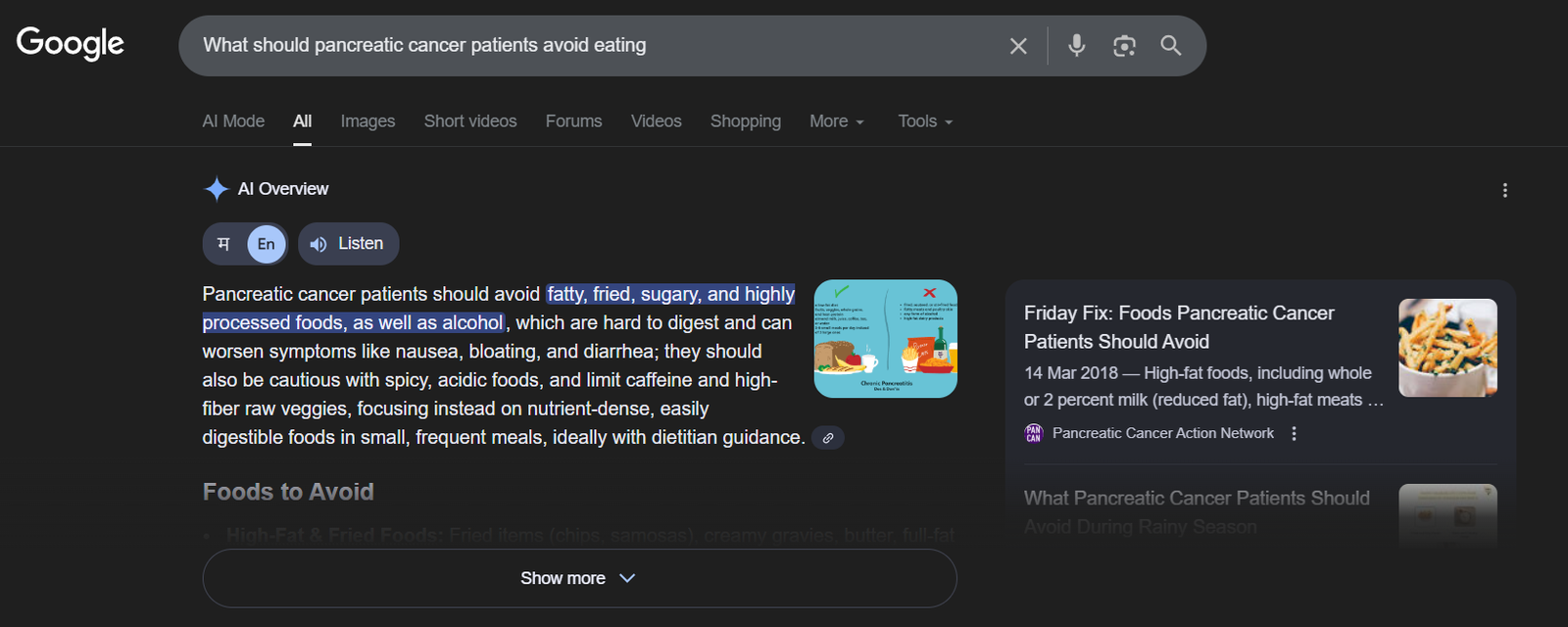Viewport: 1568px width, 627px height.
Task: Open Google Lens image search
Action: [x=1124, y=45]
